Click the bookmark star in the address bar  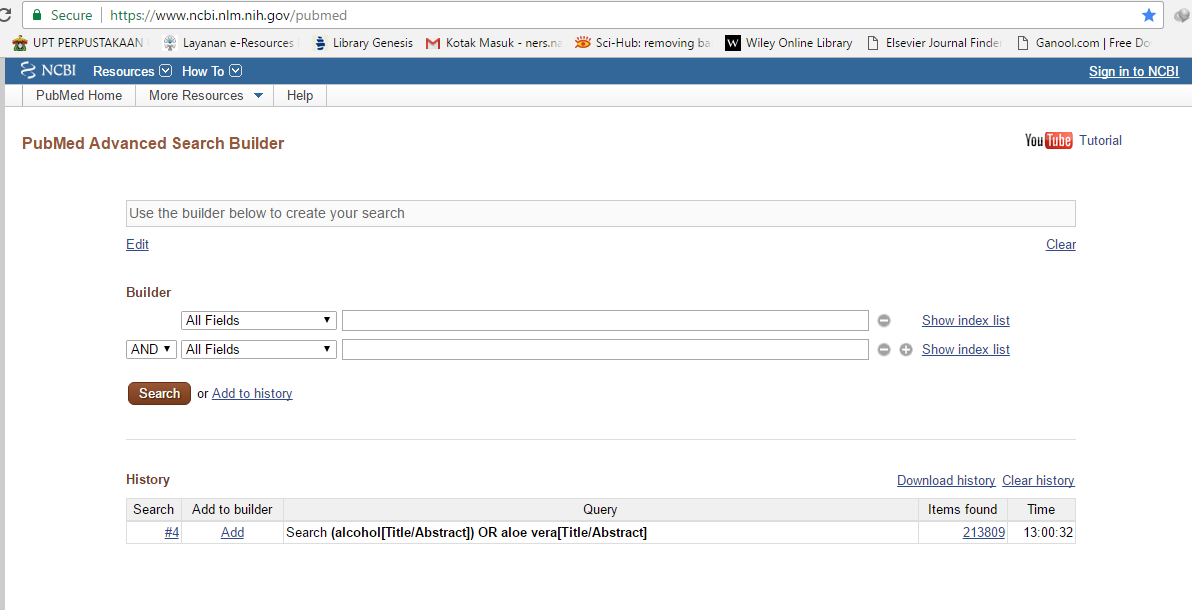click(x=1148, y=14)
